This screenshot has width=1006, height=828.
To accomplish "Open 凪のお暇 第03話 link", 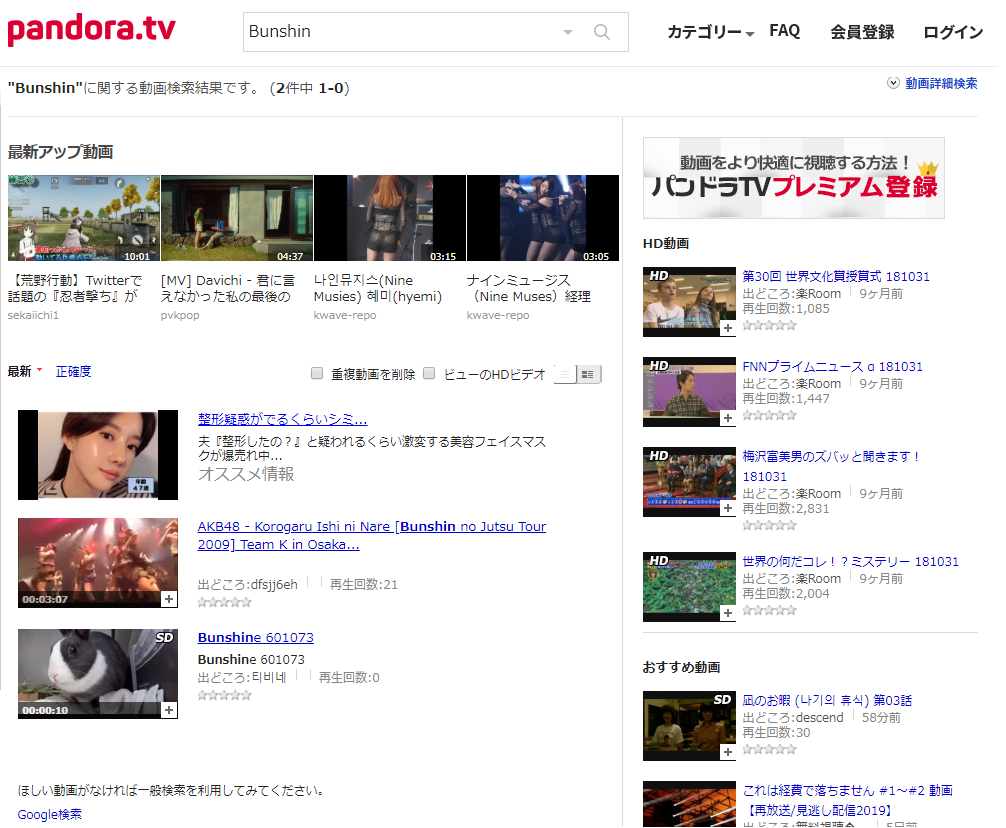I will click(827, 700).
